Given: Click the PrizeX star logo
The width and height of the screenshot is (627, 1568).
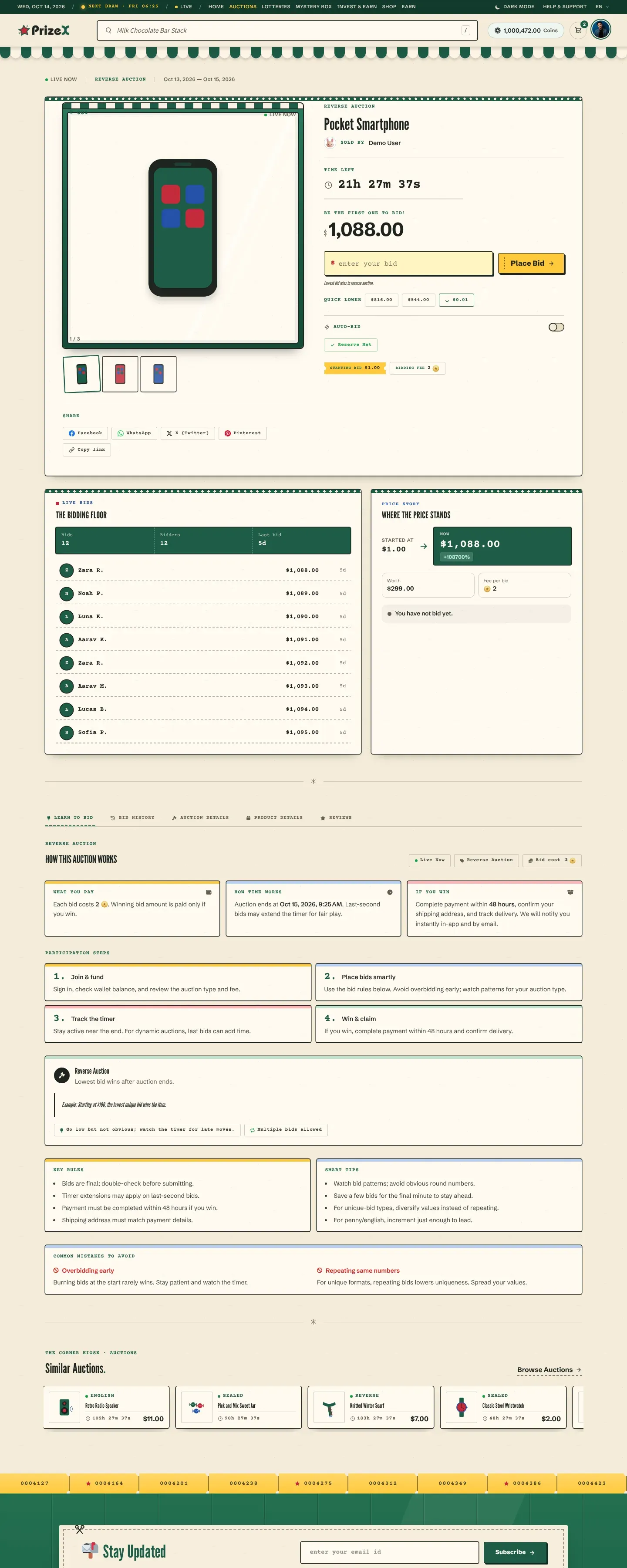Looking at the screenshot, I should [x=24, y=30].
